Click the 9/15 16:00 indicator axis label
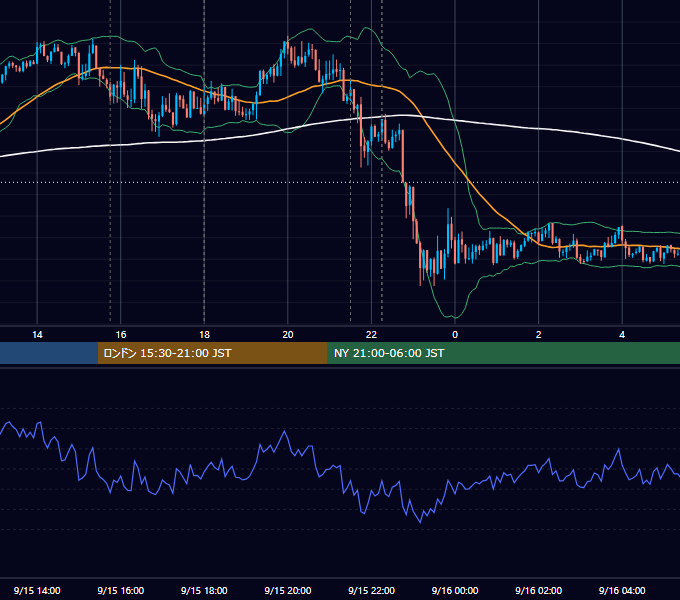Viewport: 680px width, 600px height. [121, 590]
